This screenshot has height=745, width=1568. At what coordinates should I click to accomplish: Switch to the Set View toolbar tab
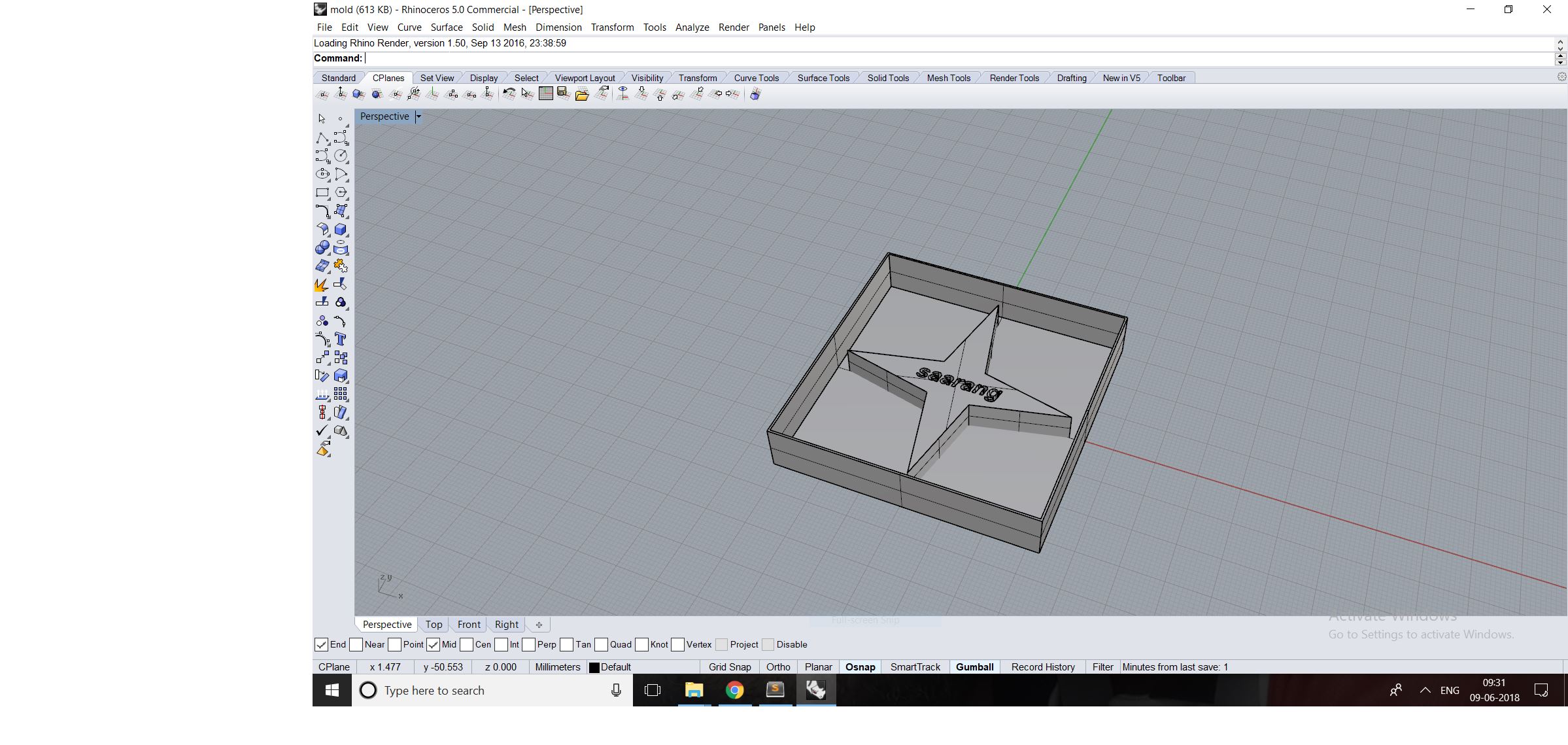click(x=437, y=78)
